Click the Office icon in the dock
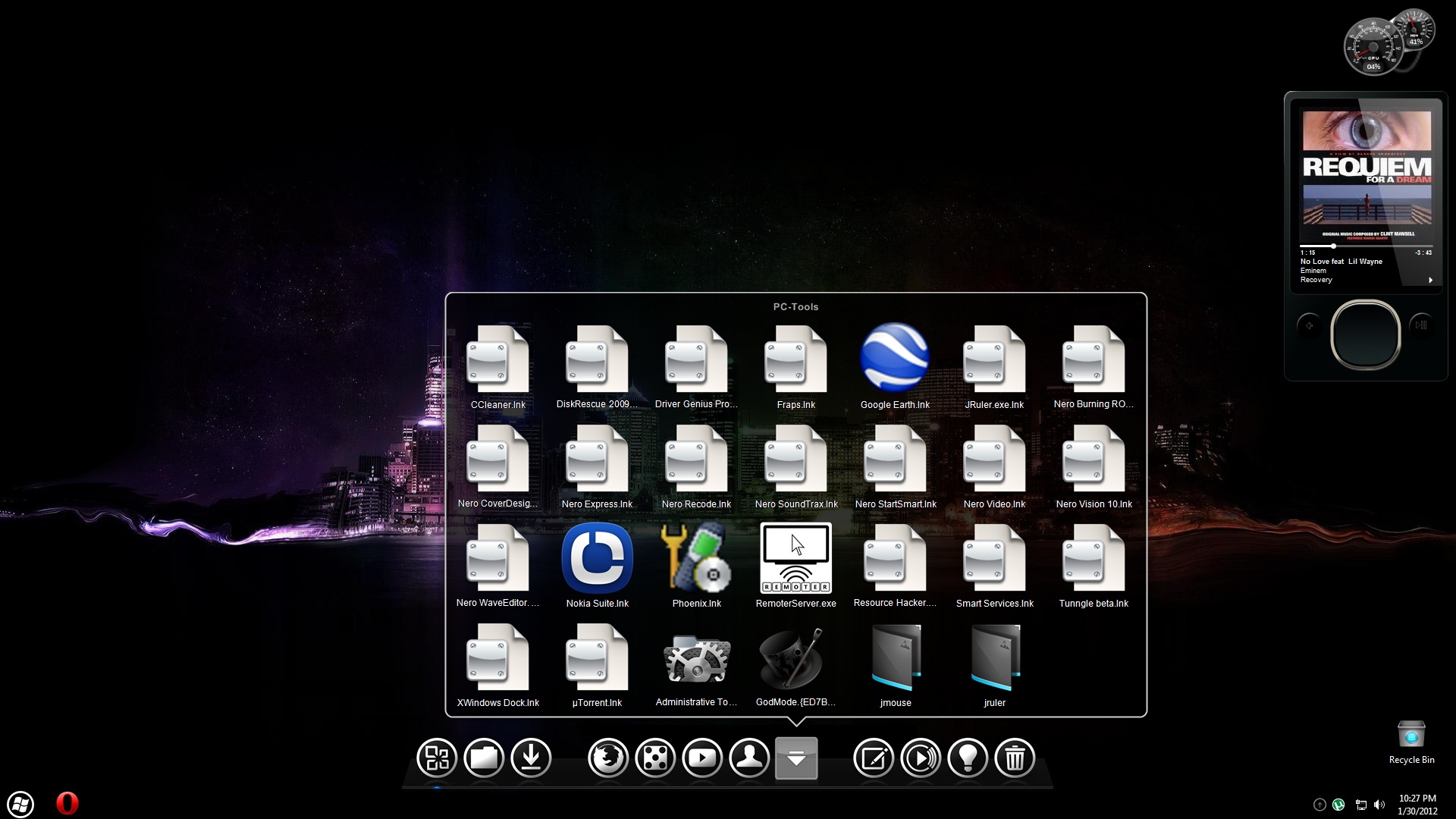This screenshot has height=819, width=1456. point(437,758)
